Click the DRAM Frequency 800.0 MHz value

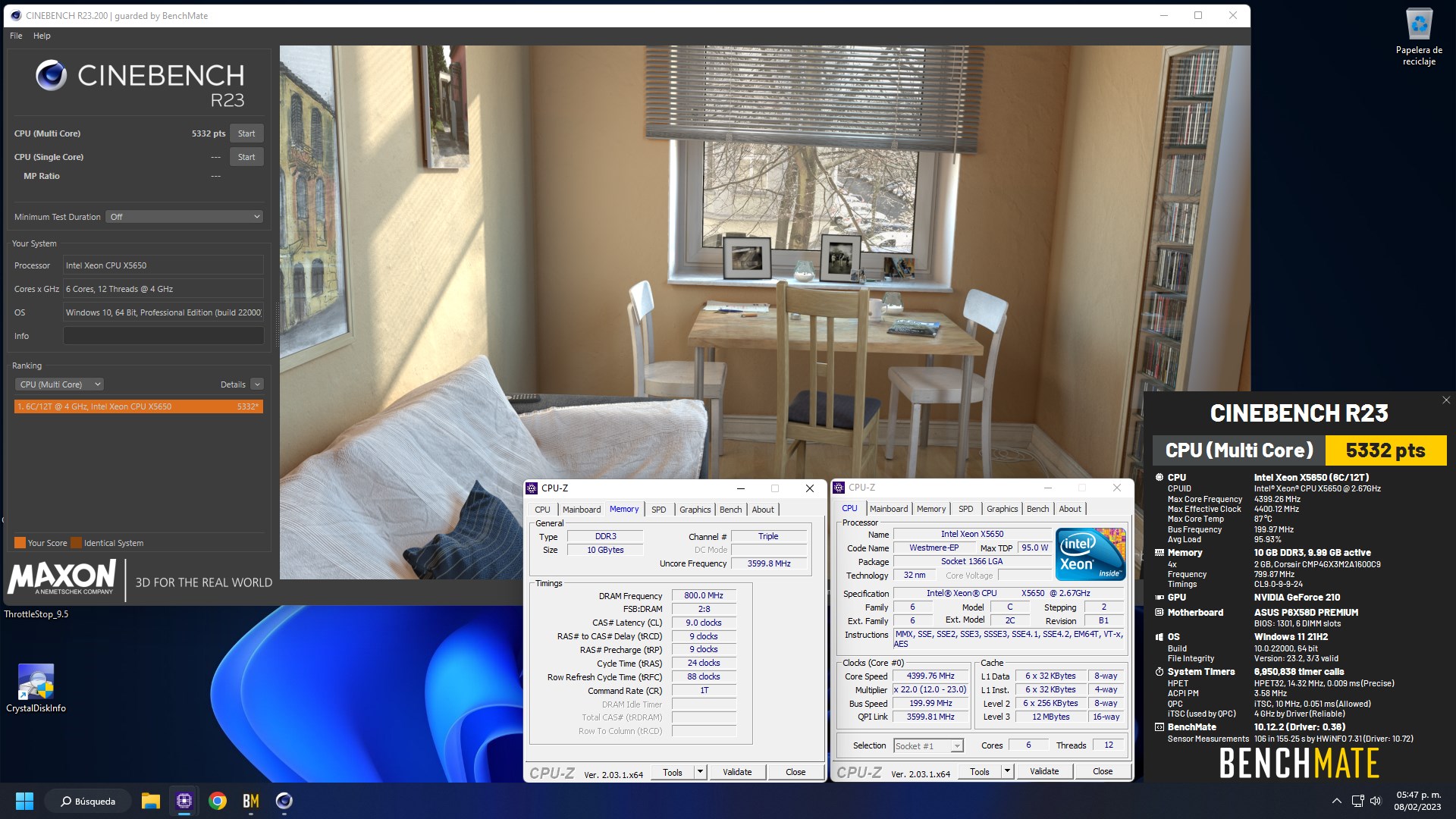pyautogui.click(x=703, y=596)
